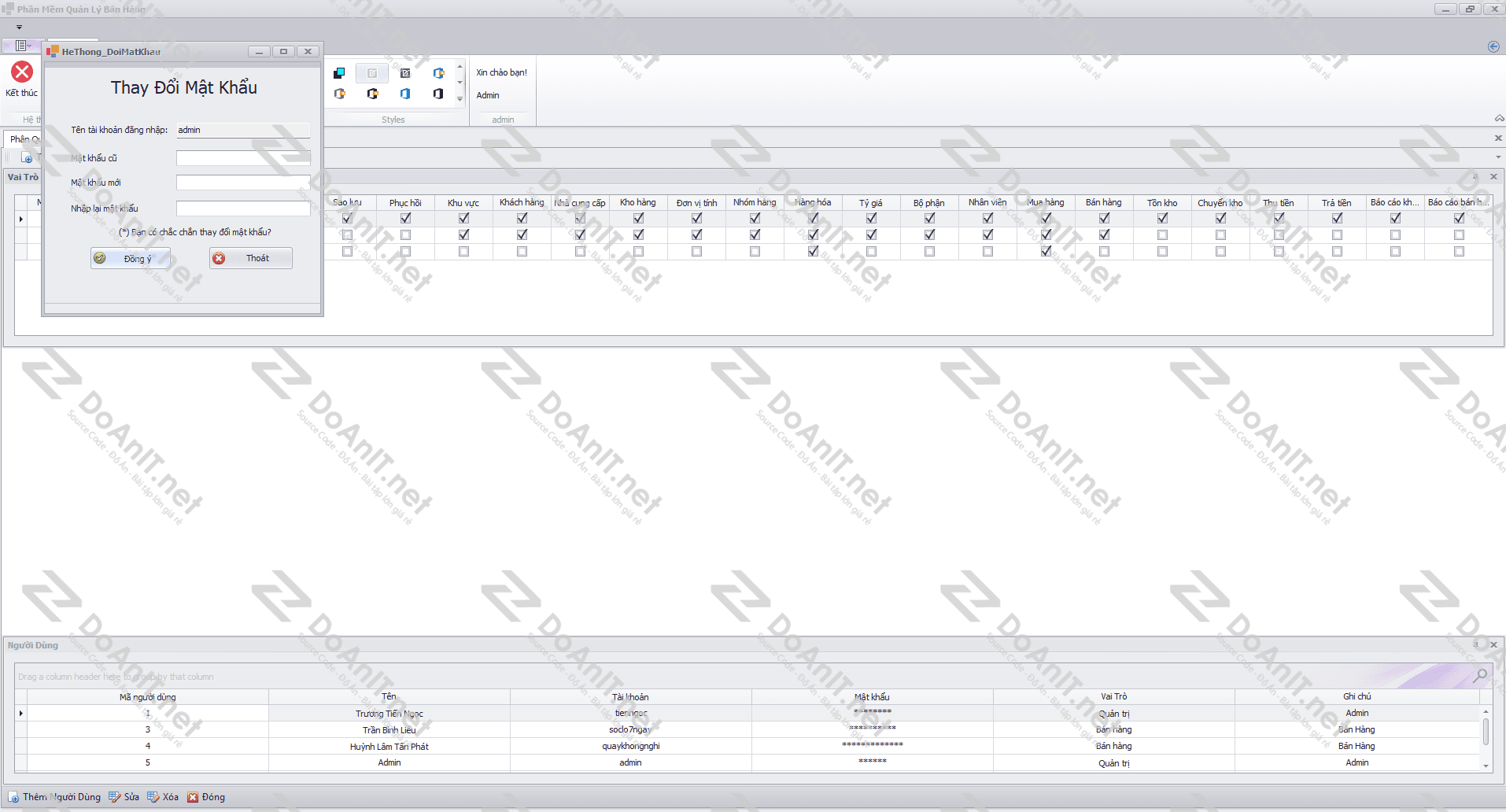Viewport: 1506px width, 812px height.
Task: Select the gray Office logo with orange badge style
Action: [x=339, y=94]
